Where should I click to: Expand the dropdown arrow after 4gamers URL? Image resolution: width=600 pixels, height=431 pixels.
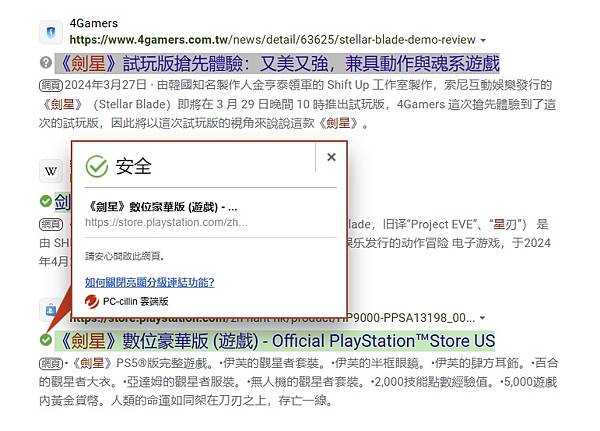483,40
